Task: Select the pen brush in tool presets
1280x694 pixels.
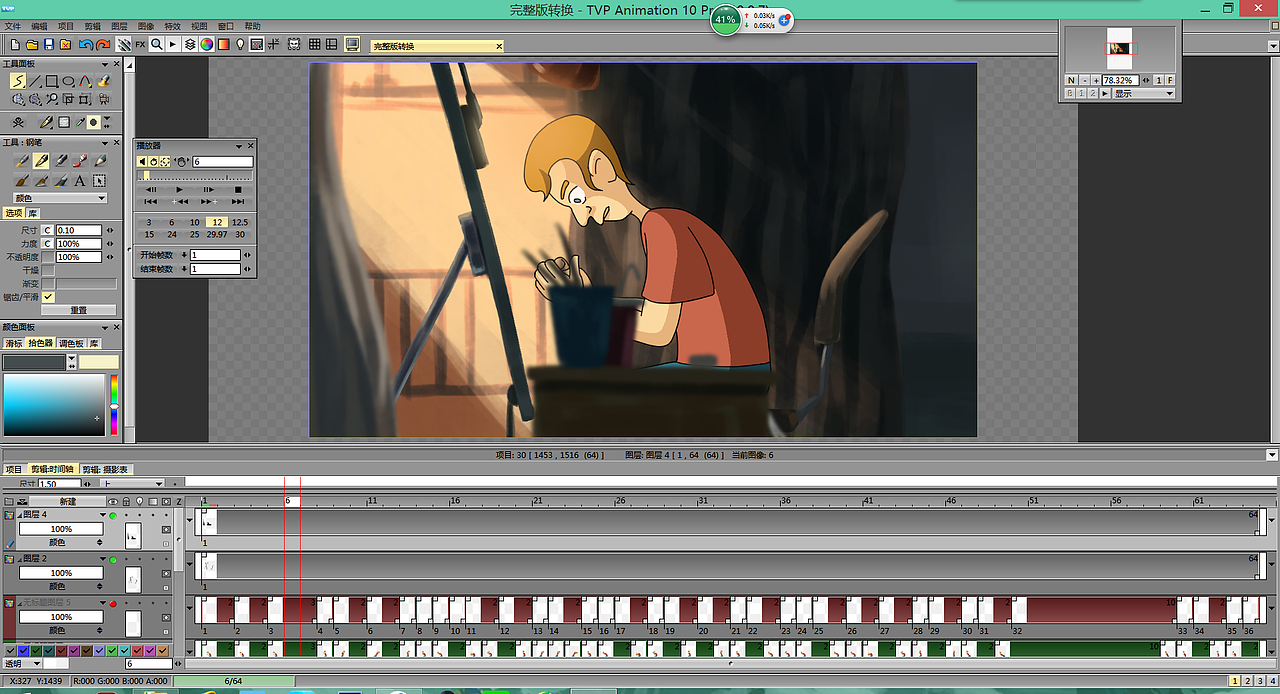Action: pyautogui.click(x=41, y=160)
